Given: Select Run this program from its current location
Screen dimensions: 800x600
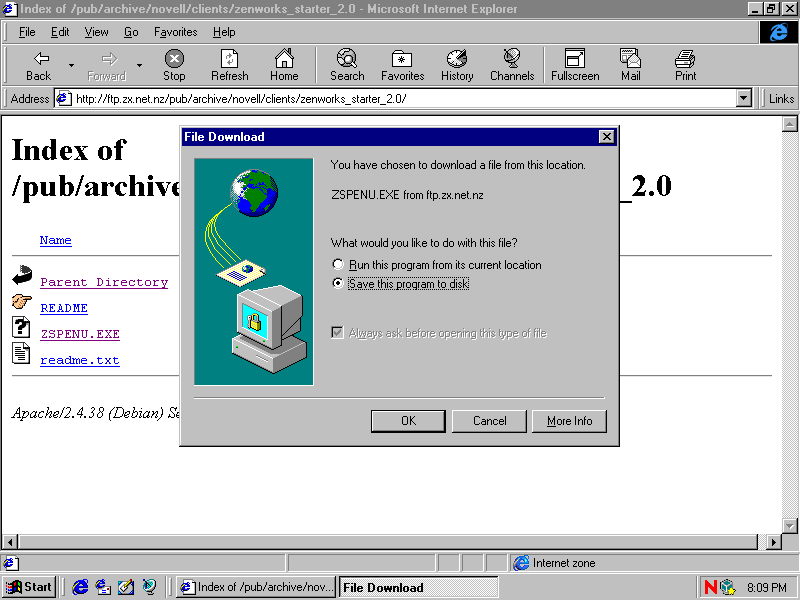Looking at the screenshot, I should click(x=437, y=265).
